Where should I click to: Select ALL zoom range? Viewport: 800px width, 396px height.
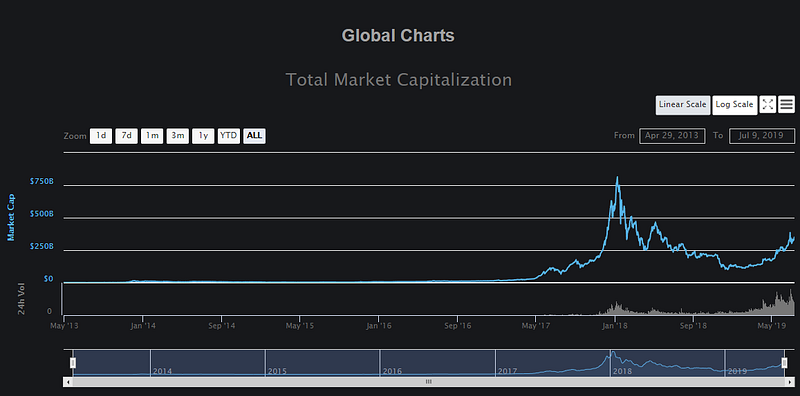click(254, 136)
